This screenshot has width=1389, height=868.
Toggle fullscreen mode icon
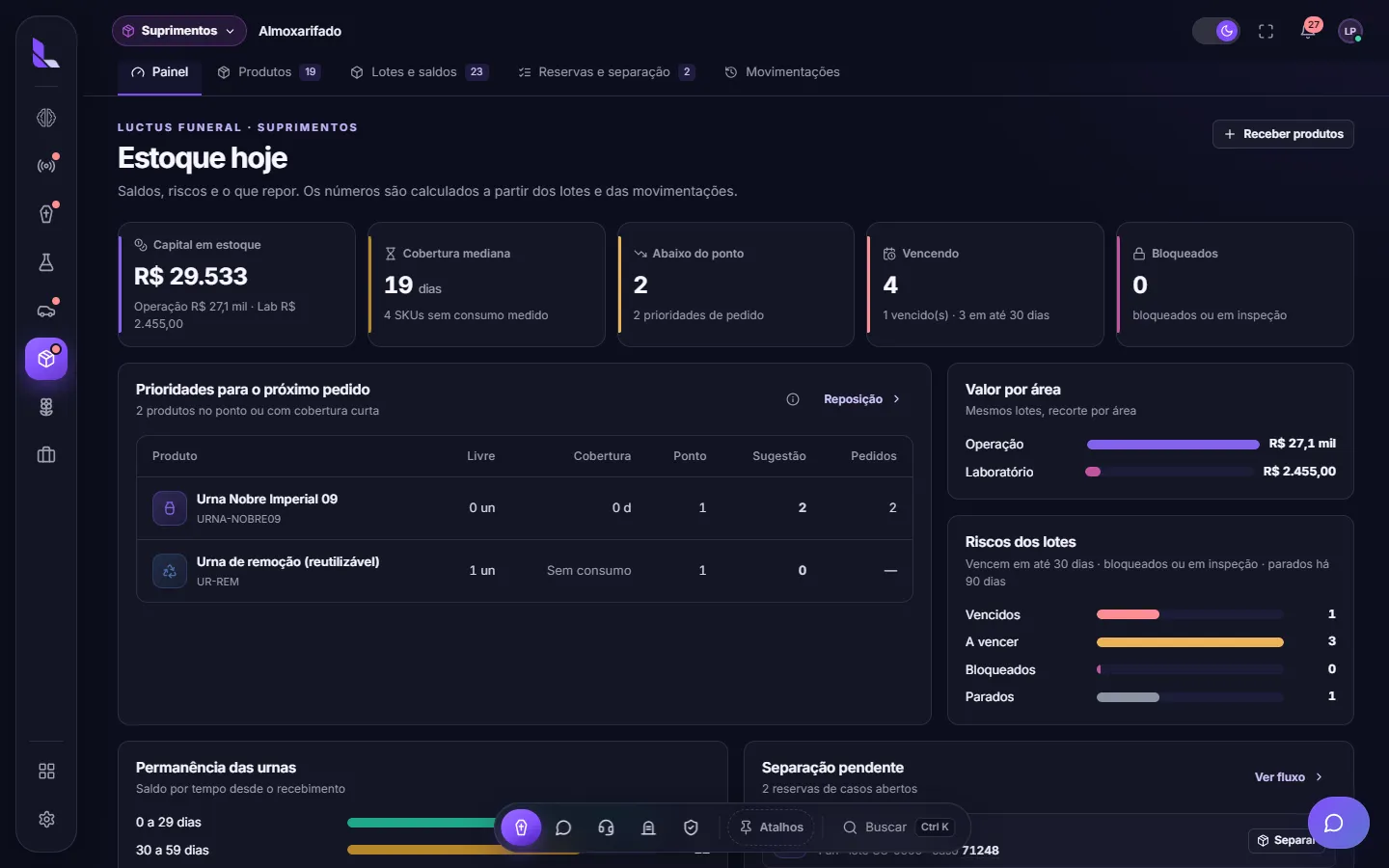pyautogui.click(x=1266, y=31)
